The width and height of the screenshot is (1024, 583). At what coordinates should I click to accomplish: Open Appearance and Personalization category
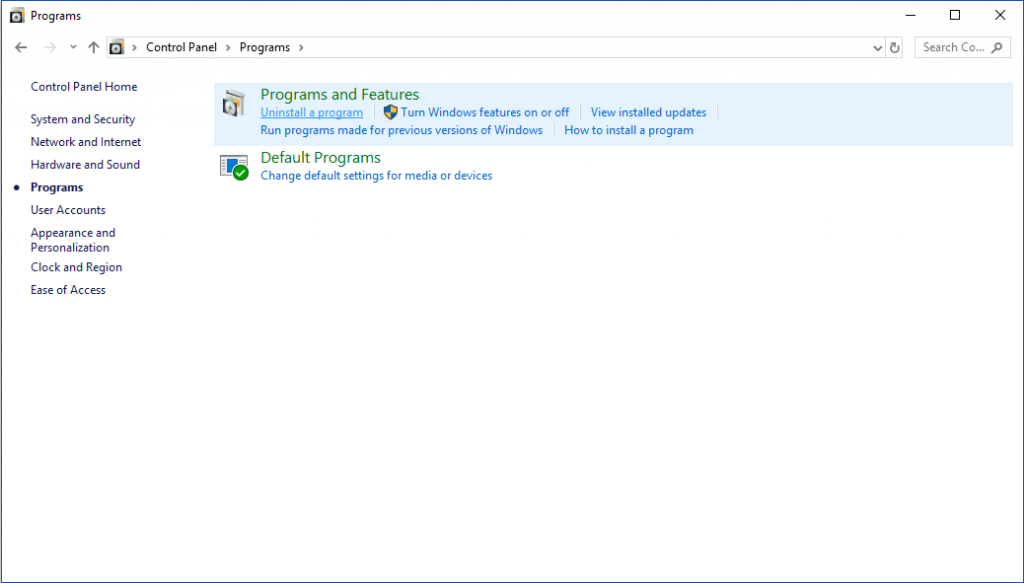point(72,240)
